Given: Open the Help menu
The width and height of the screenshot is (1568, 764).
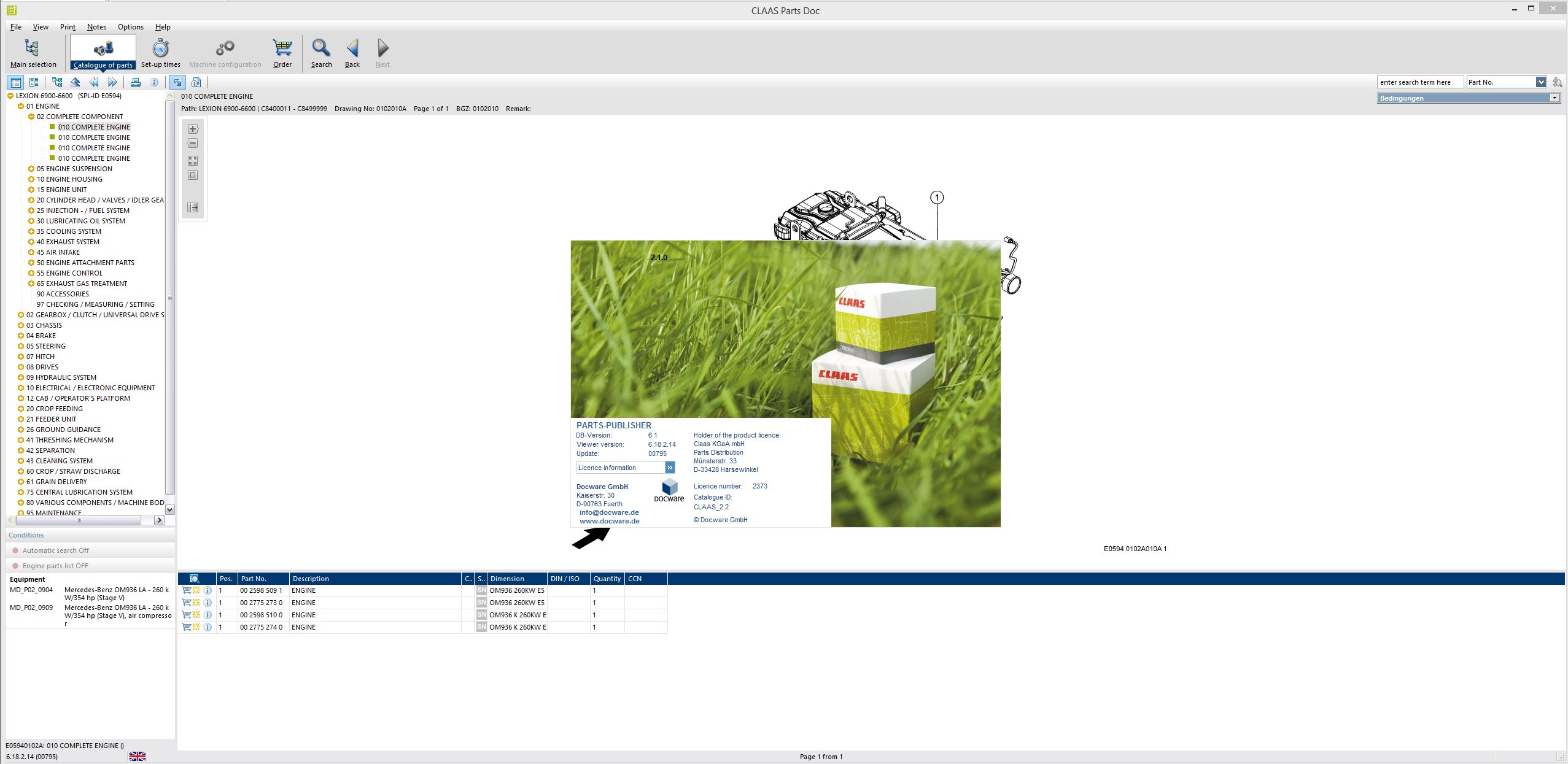Looking at the screenshot, I should pos(163,27).
